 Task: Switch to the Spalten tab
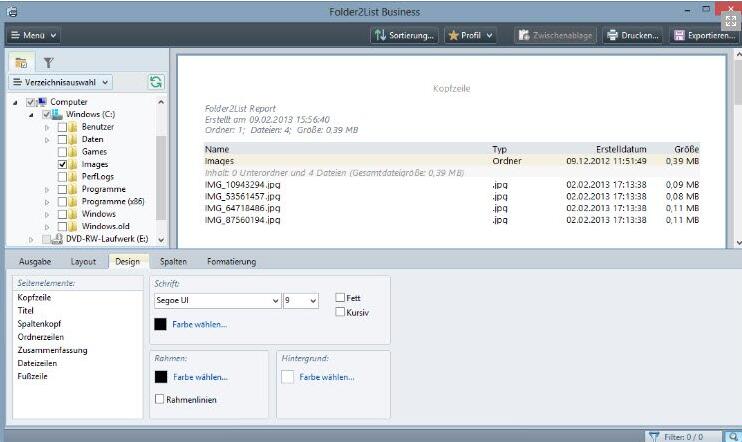point(173,262)
